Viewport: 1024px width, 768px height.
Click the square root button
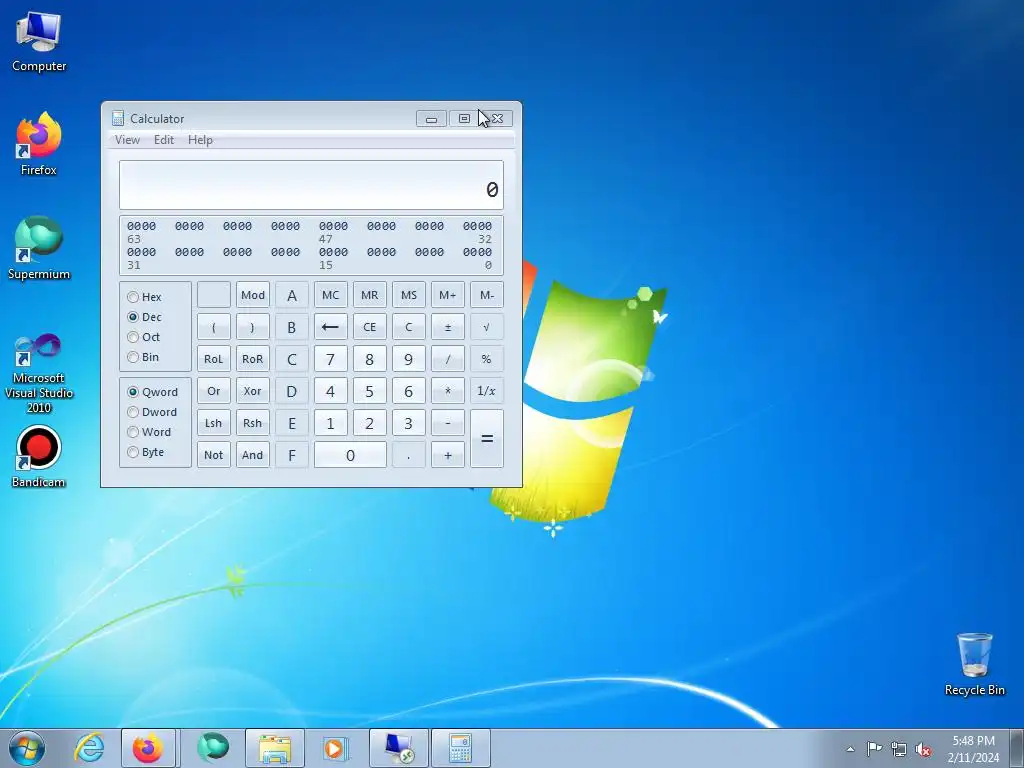click(487, 327)
